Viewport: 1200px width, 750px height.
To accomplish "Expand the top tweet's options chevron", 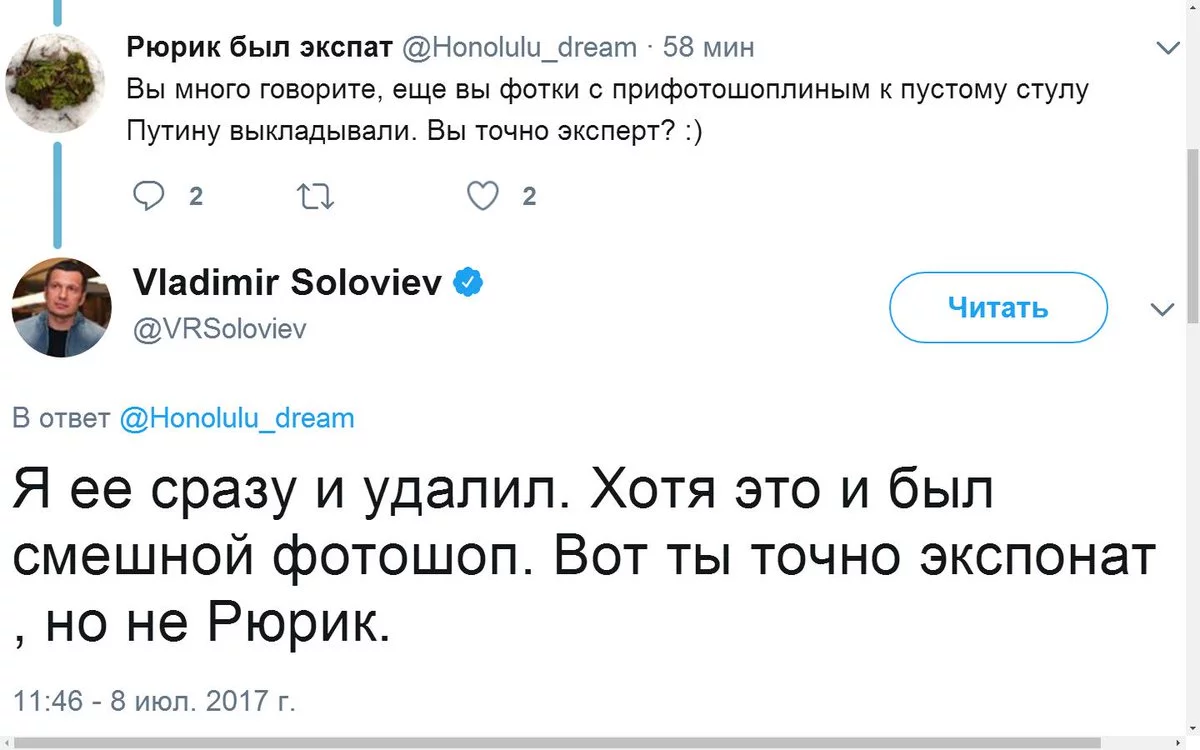I will pos(1167,48).
